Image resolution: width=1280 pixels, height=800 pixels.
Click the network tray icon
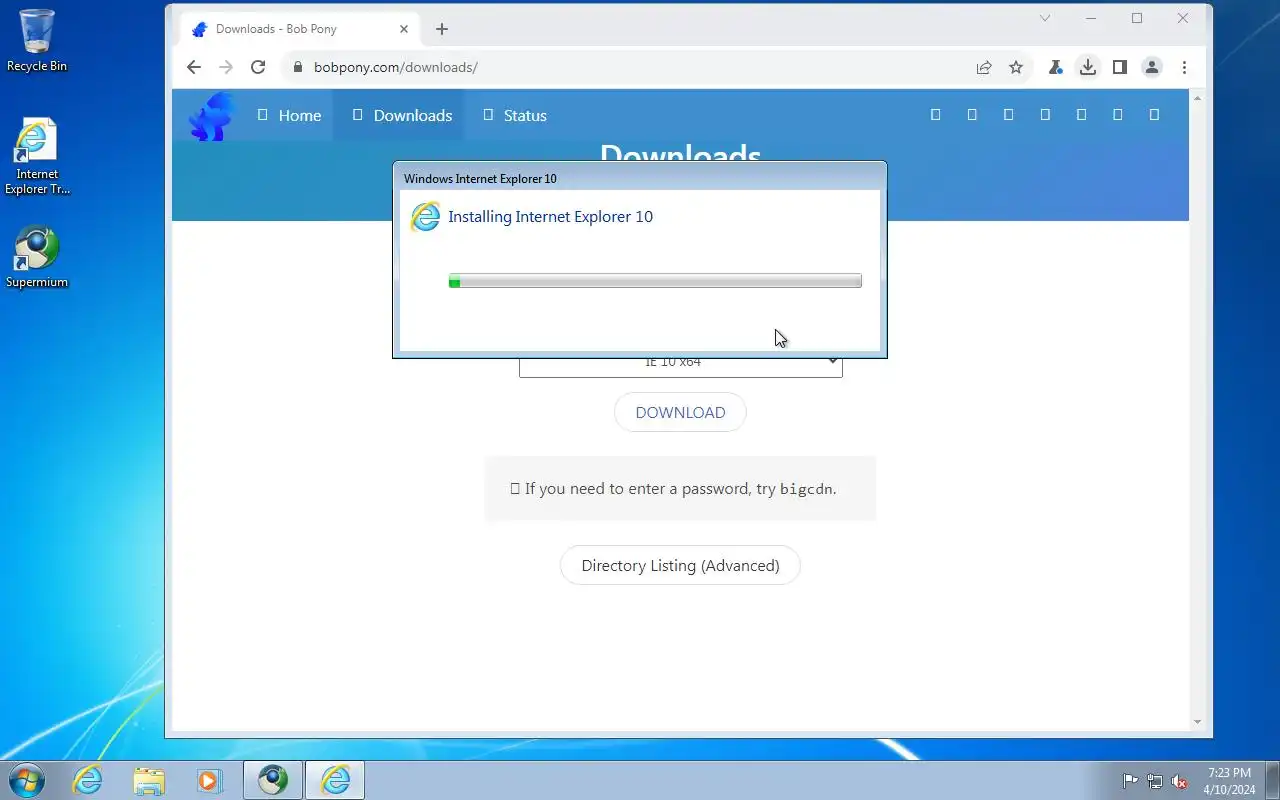click(1155, 781)
